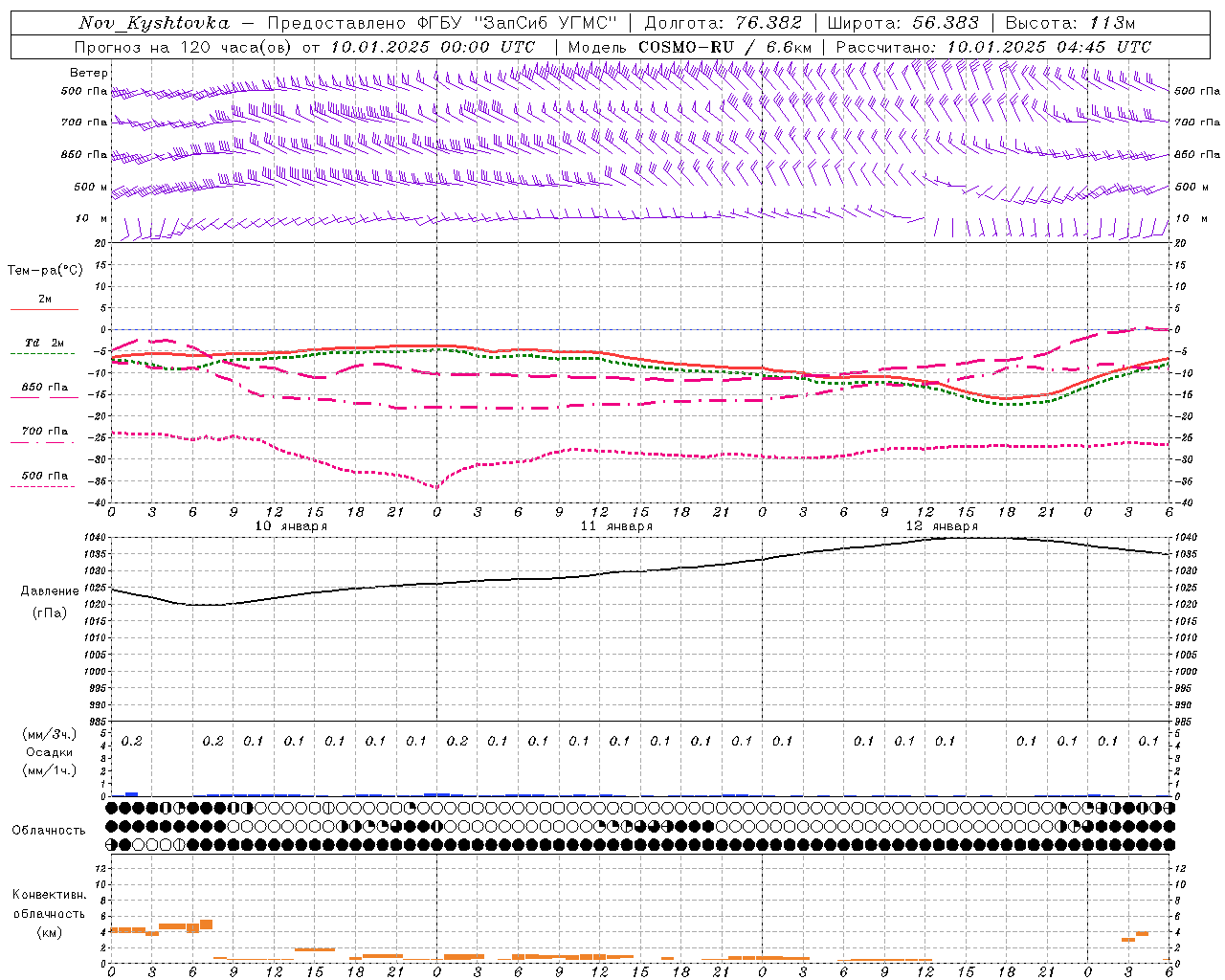Click the 'Давление' pressure panel label

[50, 591]
